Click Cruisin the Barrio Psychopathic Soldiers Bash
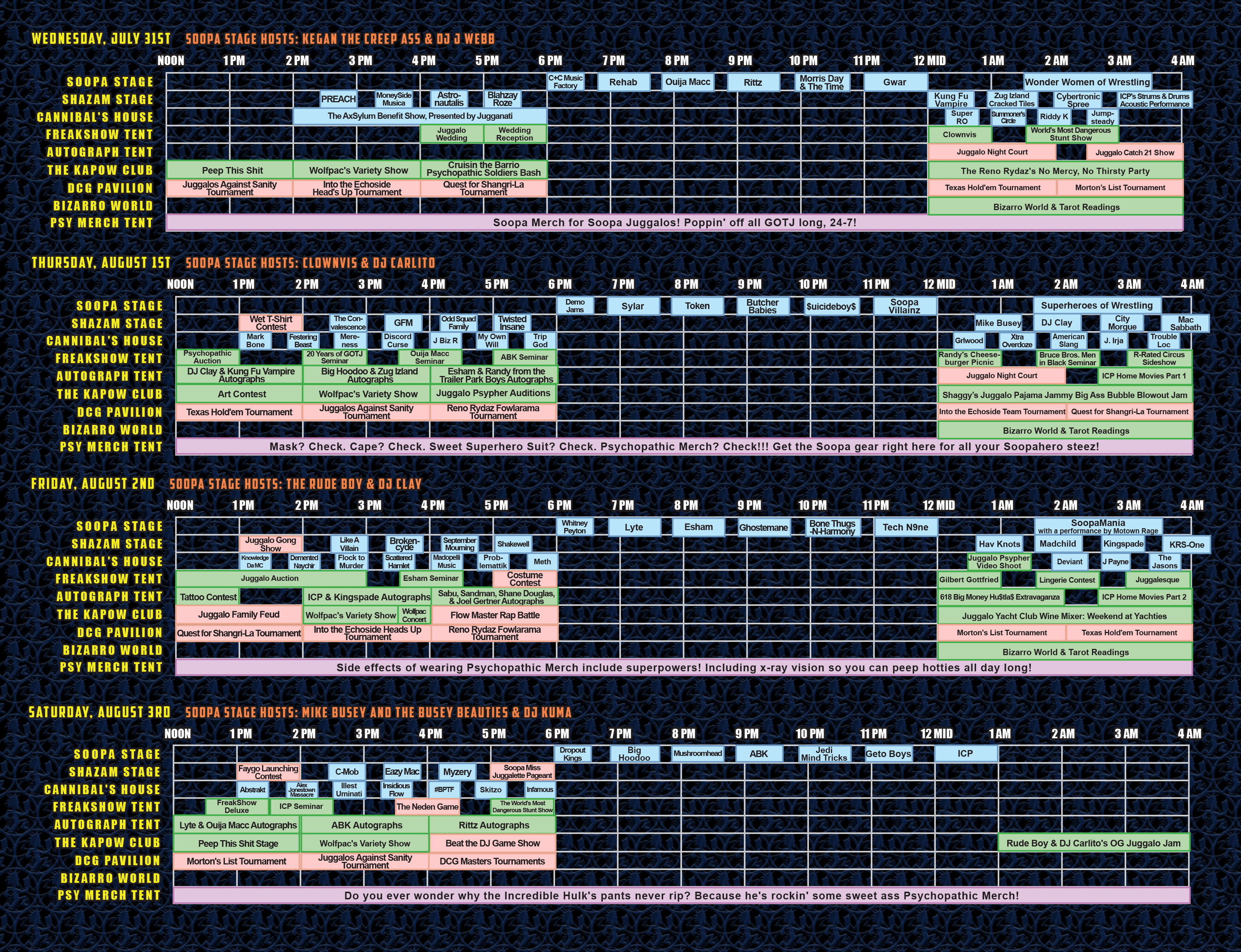The height and width of the screenshot is (952, 1241). [484, 169]
